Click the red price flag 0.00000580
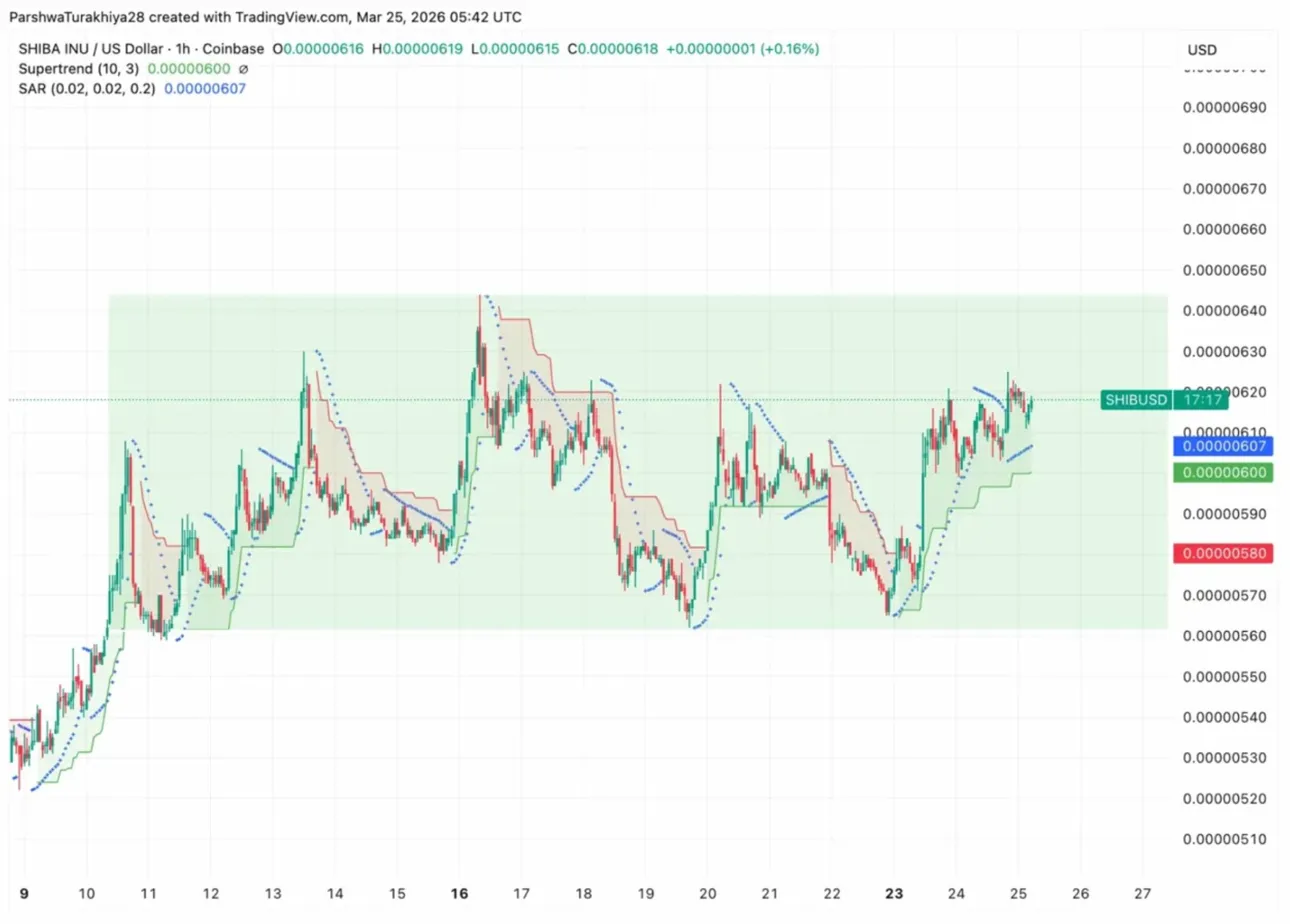 [x=1223, y=553]
